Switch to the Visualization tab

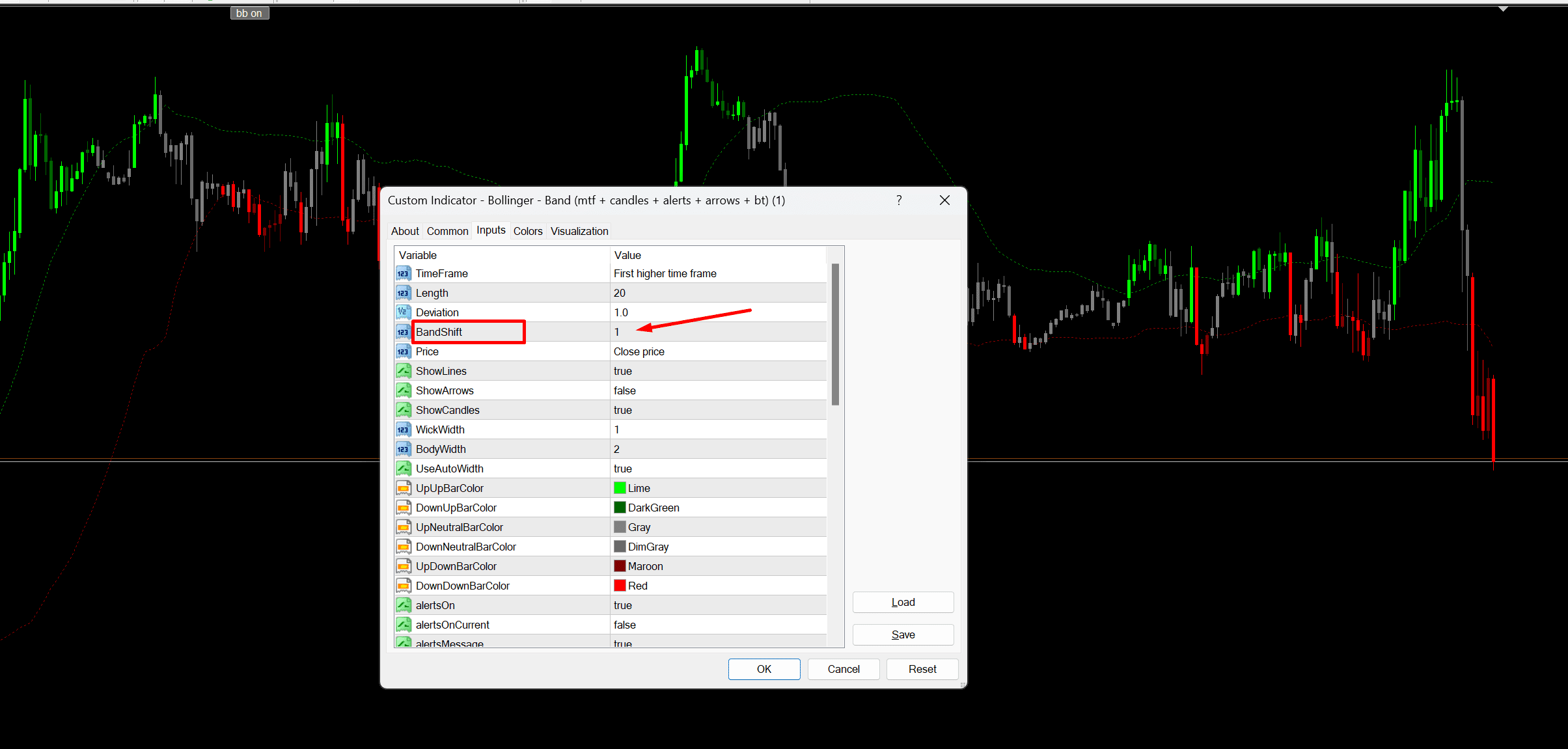pos(579,231)
